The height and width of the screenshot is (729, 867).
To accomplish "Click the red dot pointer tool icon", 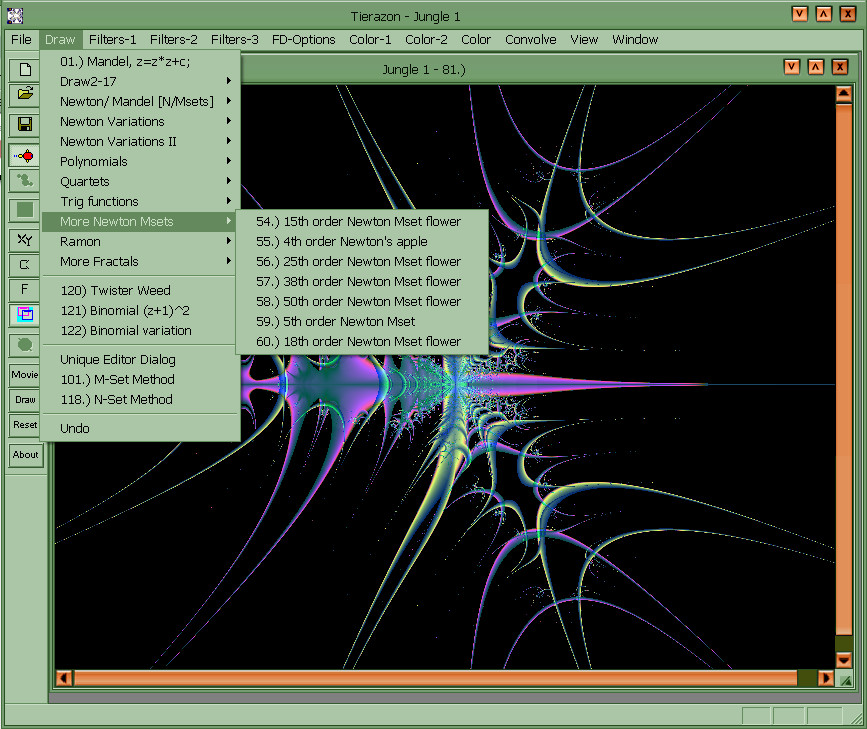I will pyautogui.click(x=25, y=156).
